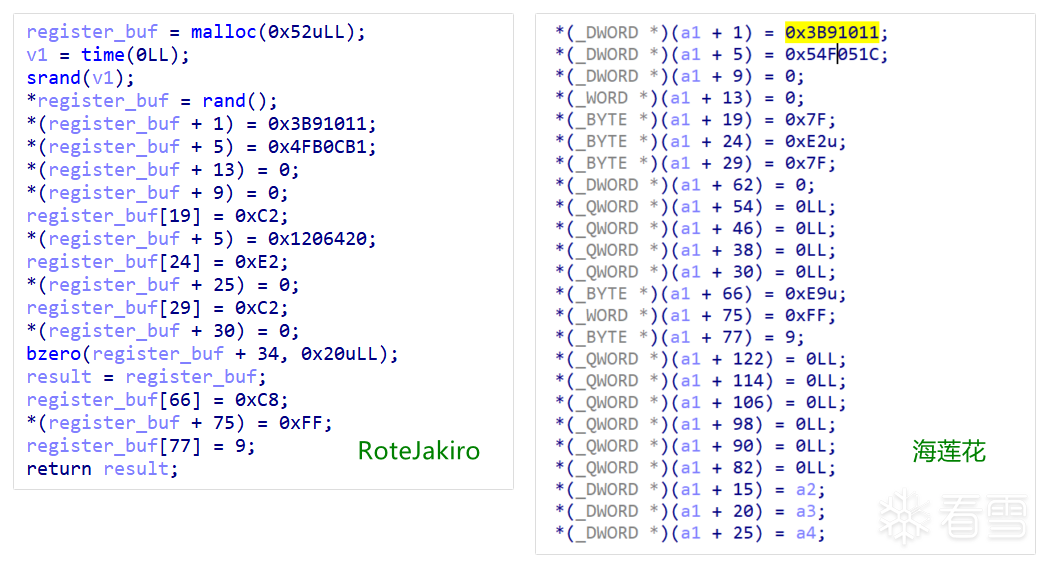Click '*(register_buf + 13) = 0;' line
1049x569 pixels.
(x=163, y=169)
